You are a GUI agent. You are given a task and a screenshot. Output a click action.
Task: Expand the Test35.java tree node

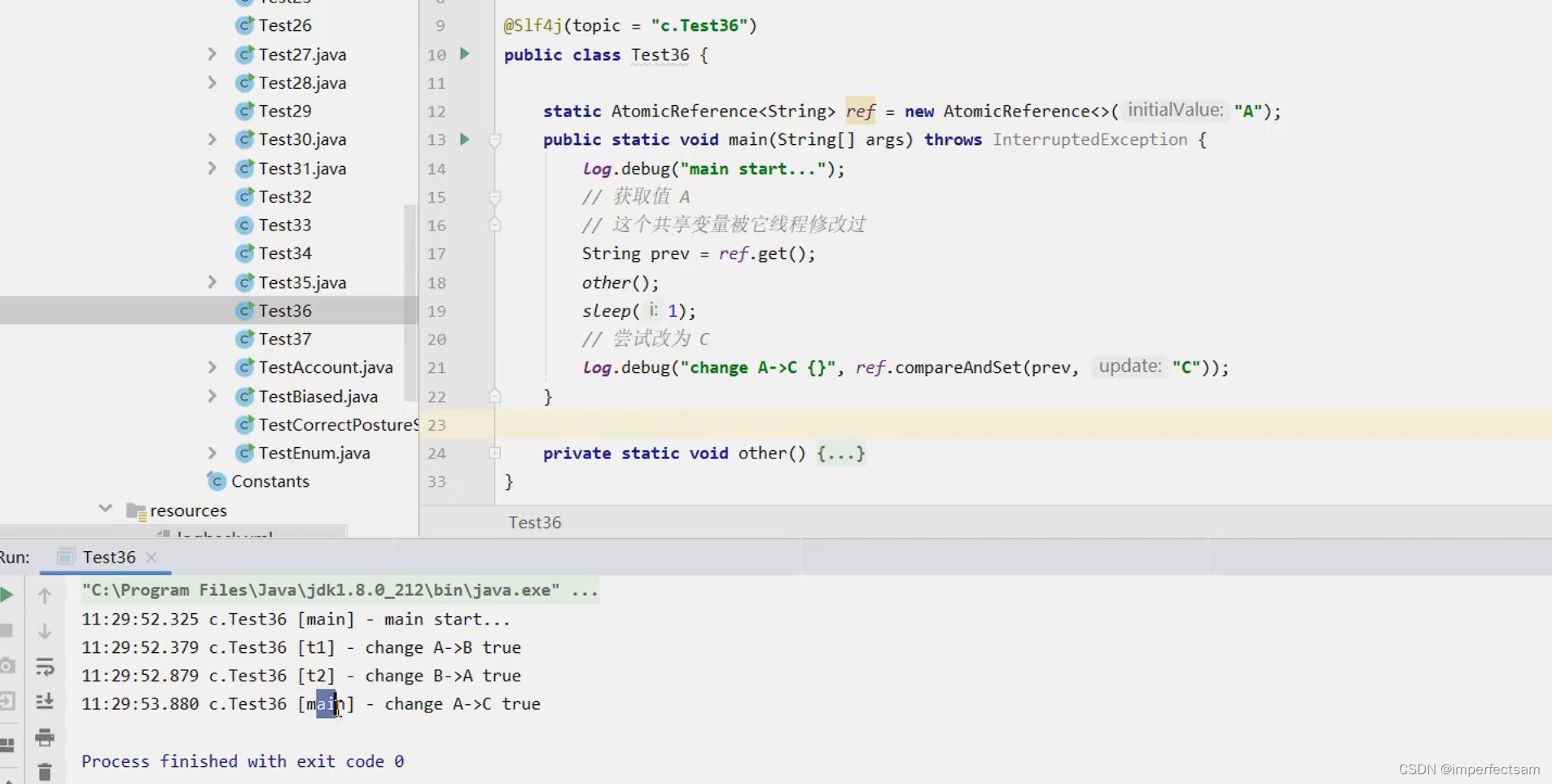coord(212,282)
